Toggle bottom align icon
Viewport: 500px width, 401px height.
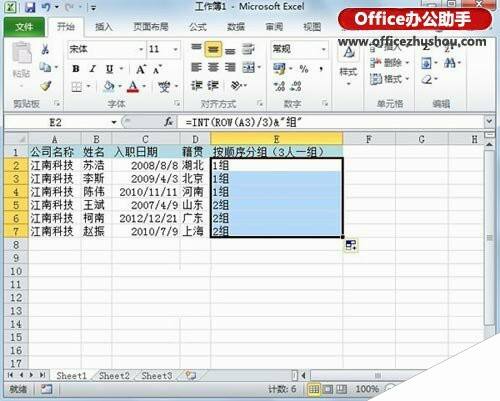click(x=230, y=50)
